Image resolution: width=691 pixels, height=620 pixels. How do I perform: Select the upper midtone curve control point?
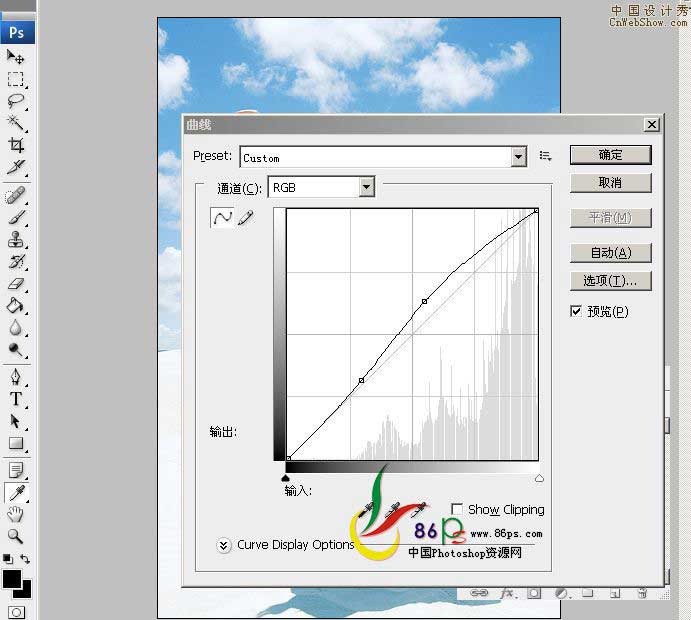click(424, 301)
